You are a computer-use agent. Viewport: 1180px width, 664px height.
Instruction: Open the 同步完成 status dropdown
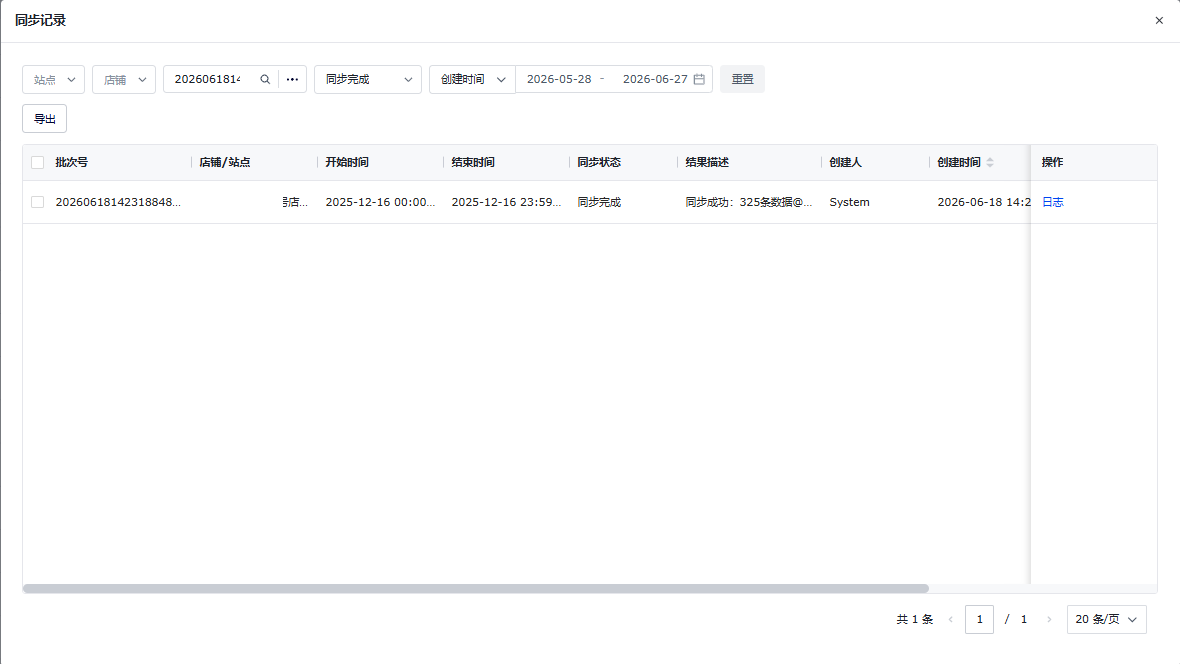(x=368, y=79)
